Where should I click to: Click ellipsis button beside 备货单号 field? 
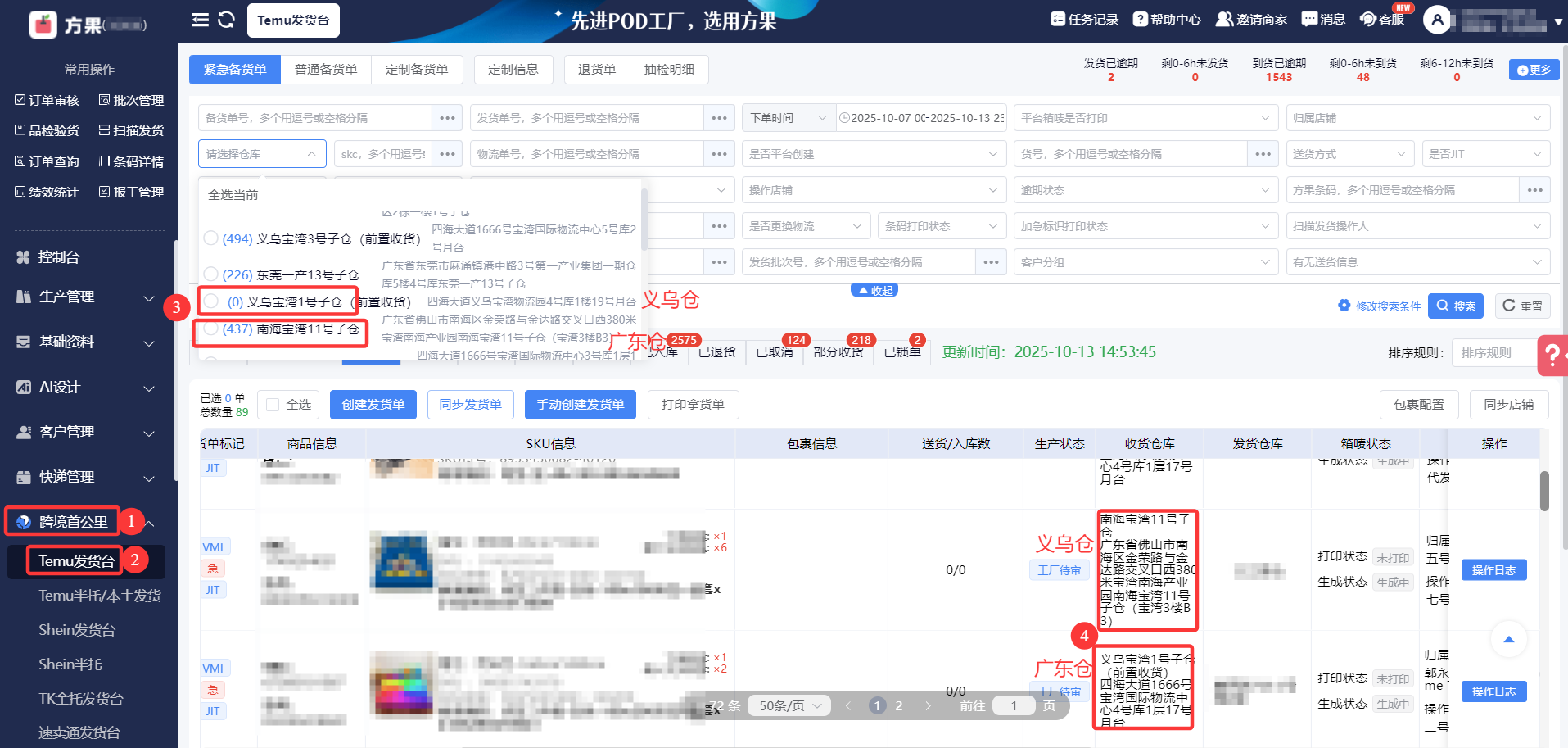coord(447,118)
